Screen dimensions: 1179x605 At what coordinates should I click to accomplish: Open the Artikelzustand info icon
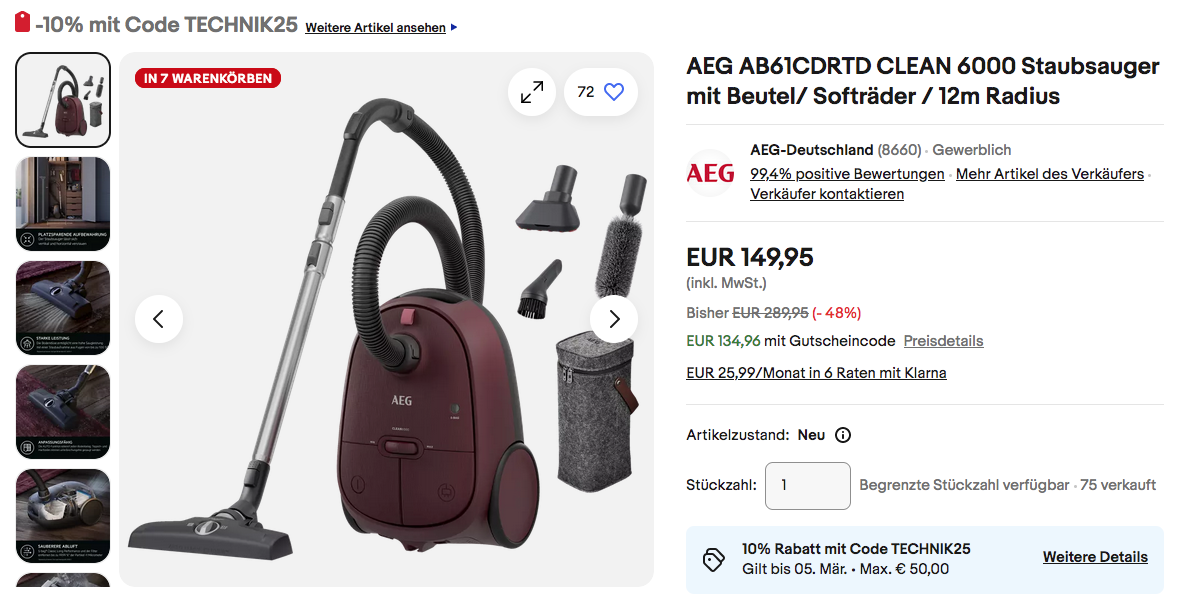point(843,435)
